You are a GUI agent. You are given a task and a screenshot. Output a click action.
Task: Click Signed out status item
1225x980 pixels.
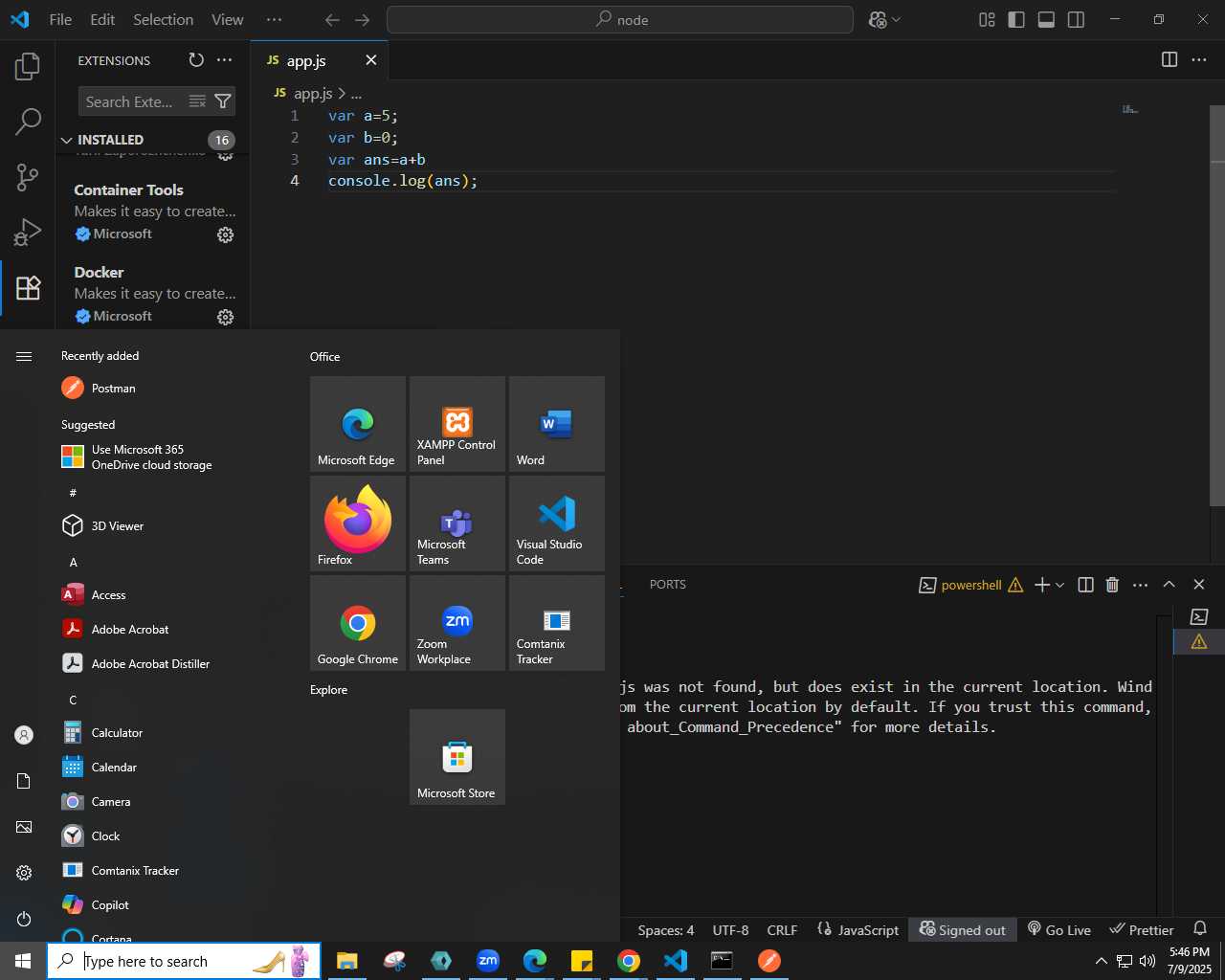(x=962, y=929)
